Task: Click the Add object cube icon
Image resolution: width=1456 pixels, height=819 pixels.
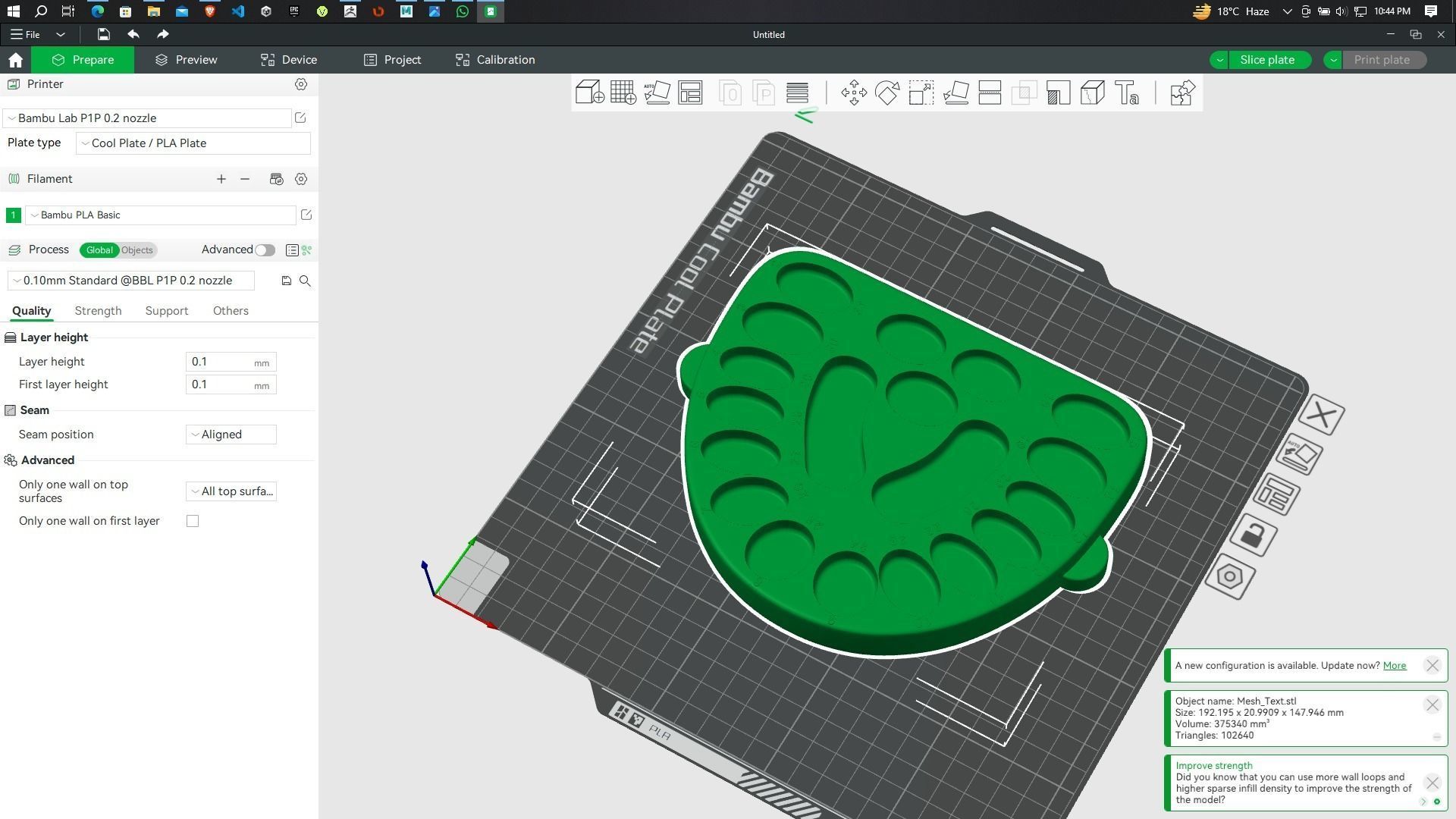Action: pos(589,93)
